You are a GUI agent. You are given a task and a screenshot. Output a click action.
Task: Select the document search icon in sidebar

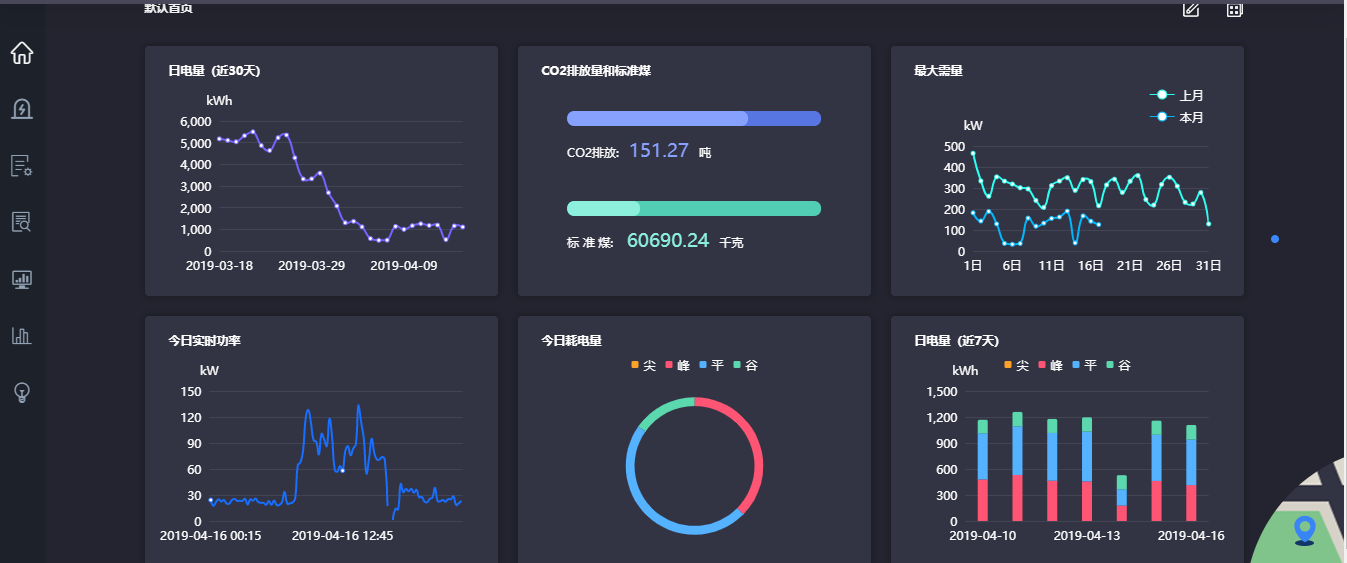[x=22, y=222]
